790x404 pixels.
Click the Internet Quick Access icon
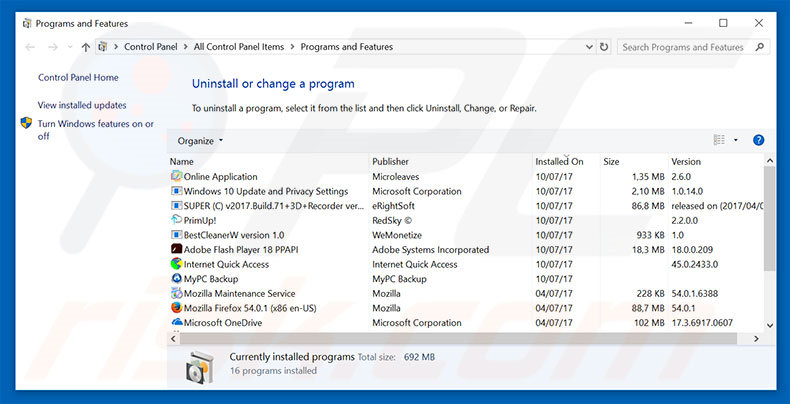point(176,264)
